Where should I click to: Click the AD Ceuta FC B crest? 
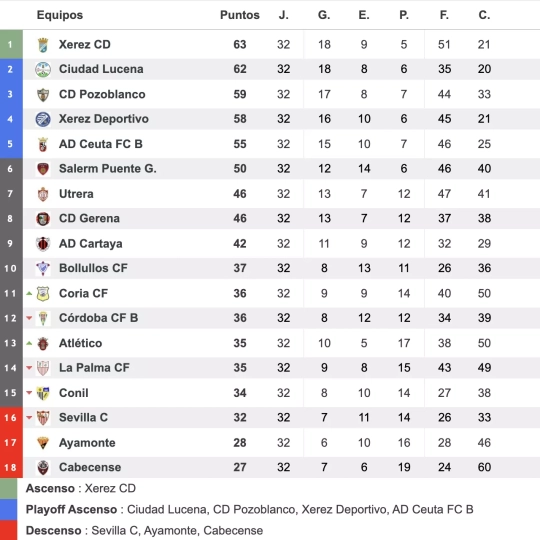tap(43, 144)
